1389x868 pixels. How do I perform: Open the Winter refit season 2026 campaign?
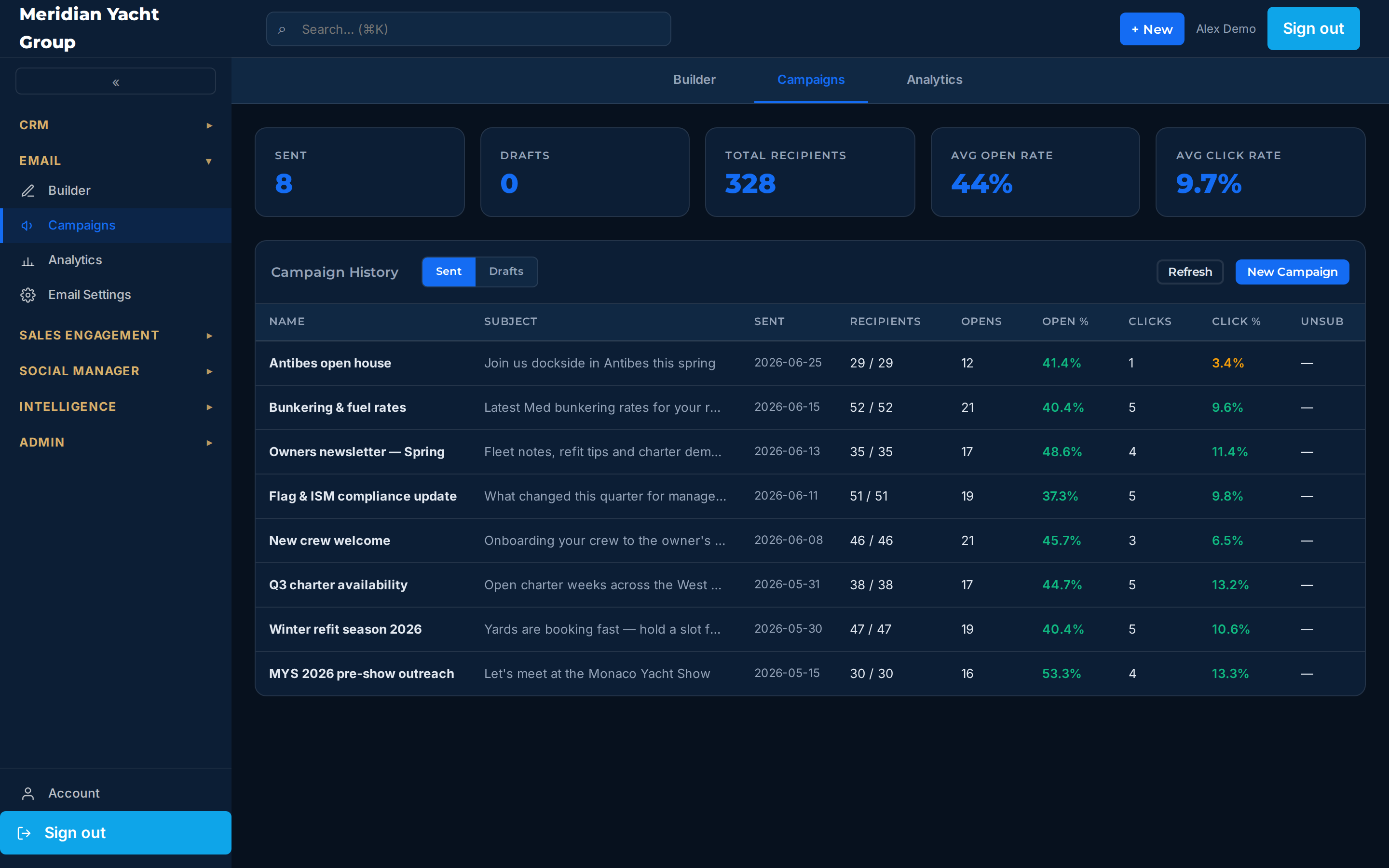pos(345,630)
